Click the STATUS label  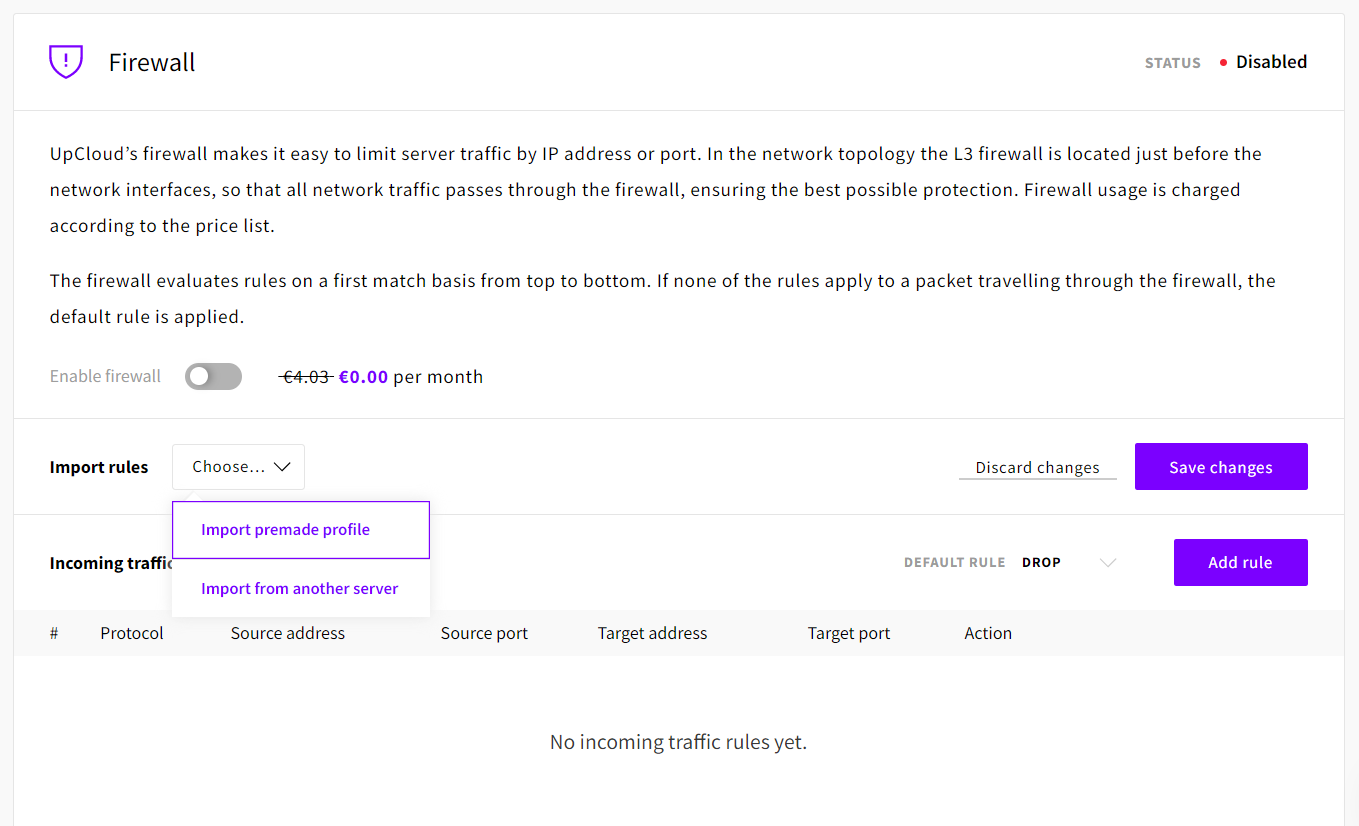(x=1173, y=63)
